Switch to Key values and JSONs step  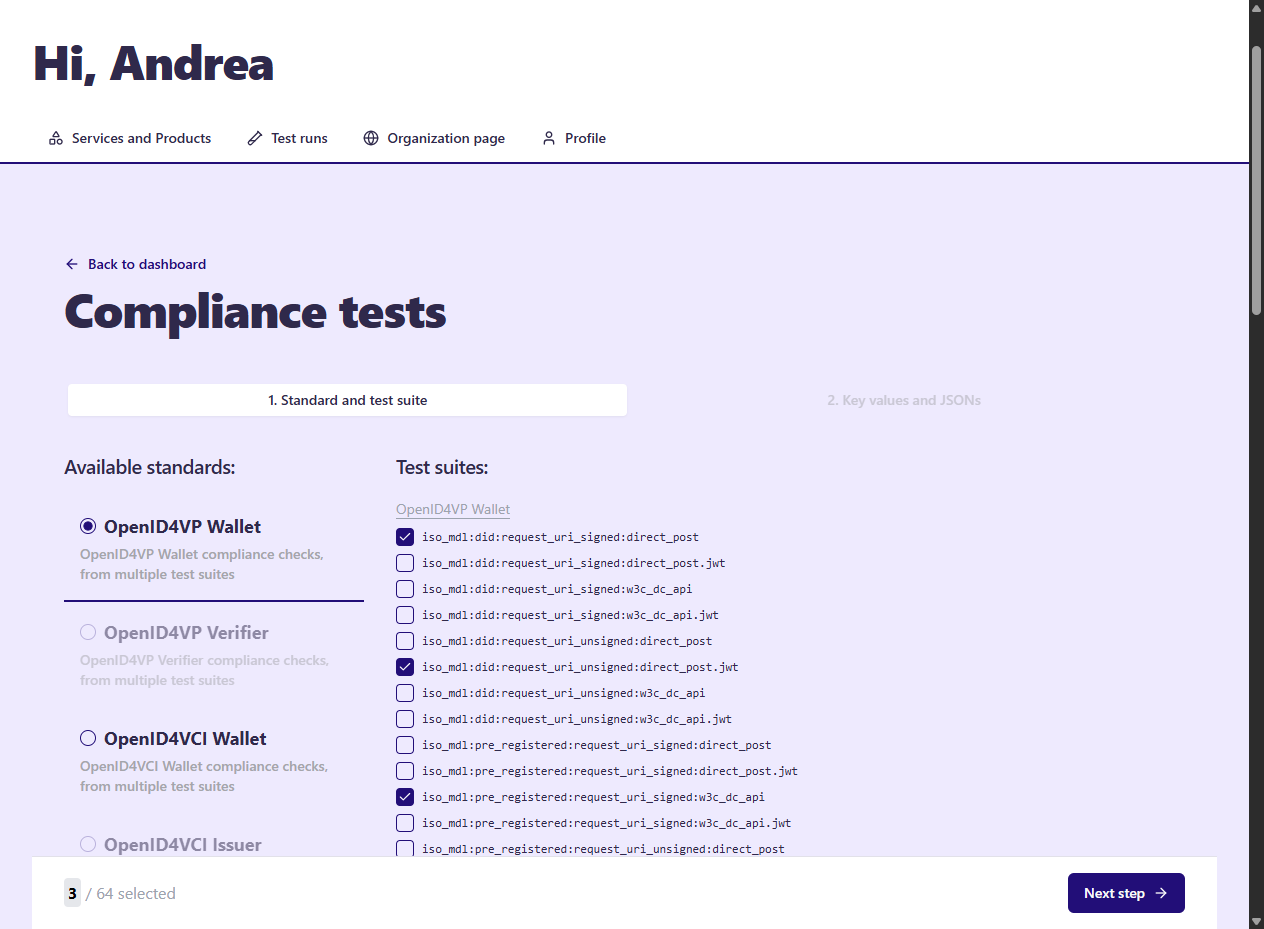click(x=904, y=400)
